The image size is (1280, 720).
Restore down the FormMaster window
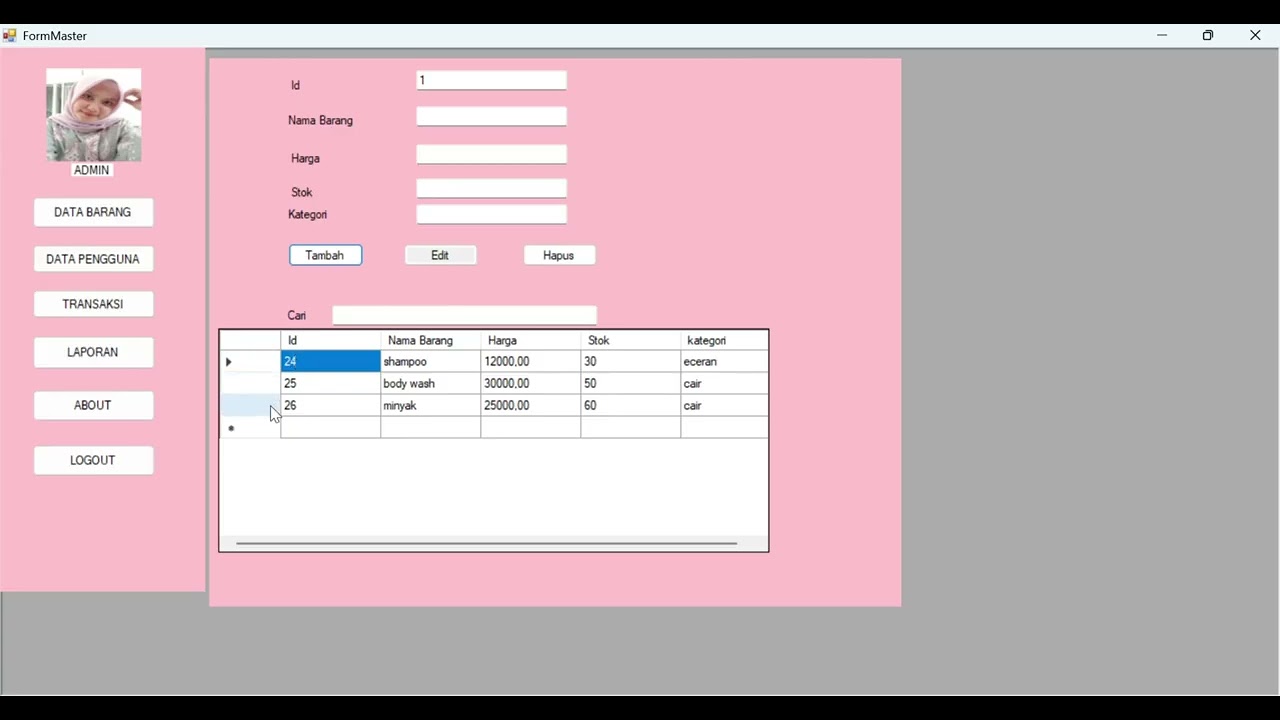tap(1208, 36)
